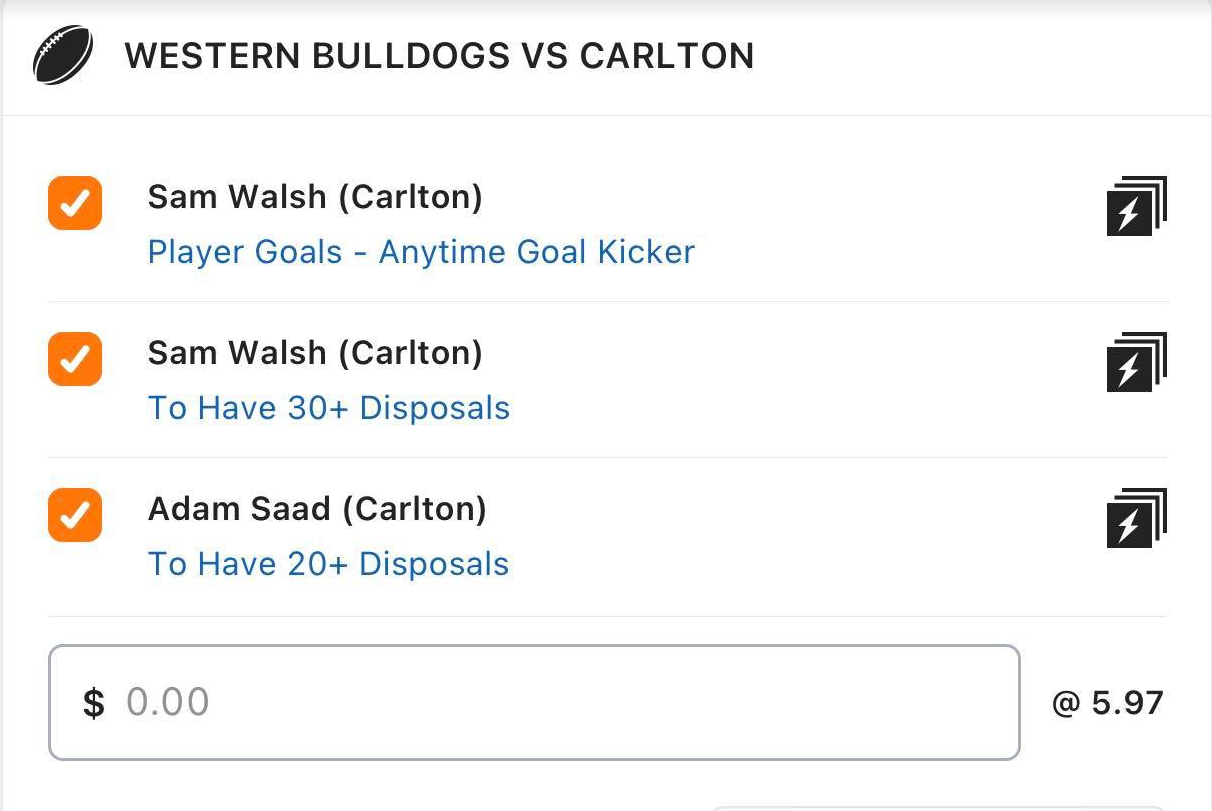Image resolution: width=1212 pixels, height=811 pixels.
Task: Click the Sam Walsh name above 30+ Disposals
Action: 315,353
